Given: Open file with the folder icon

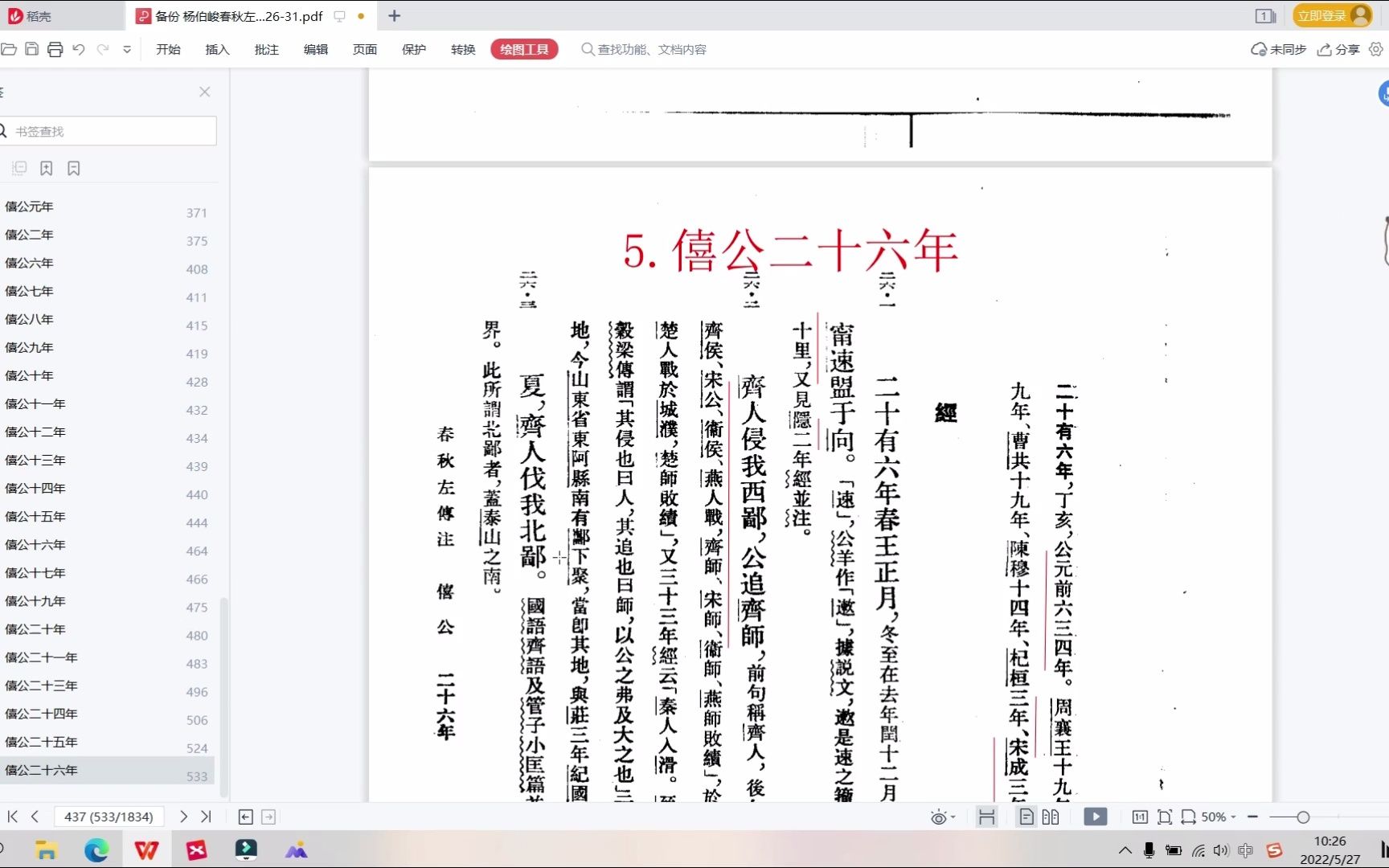Looking at the screenshot, I should tap(9, 49).
